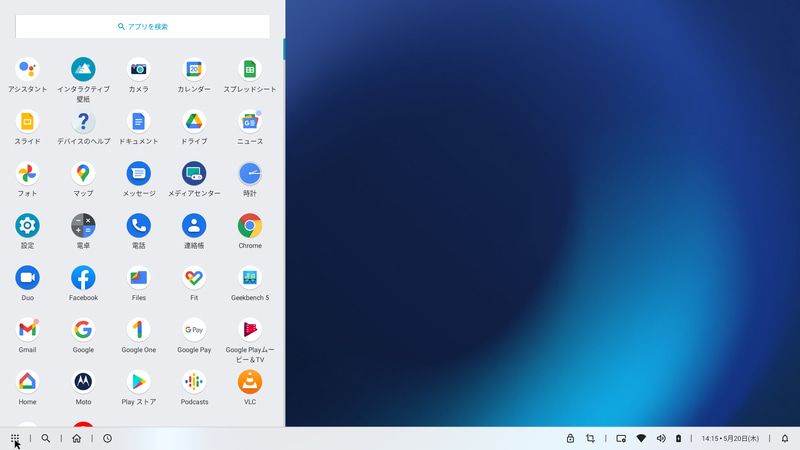Start the Duo video call app
This screenshot has height=450, width=800.
28,278
